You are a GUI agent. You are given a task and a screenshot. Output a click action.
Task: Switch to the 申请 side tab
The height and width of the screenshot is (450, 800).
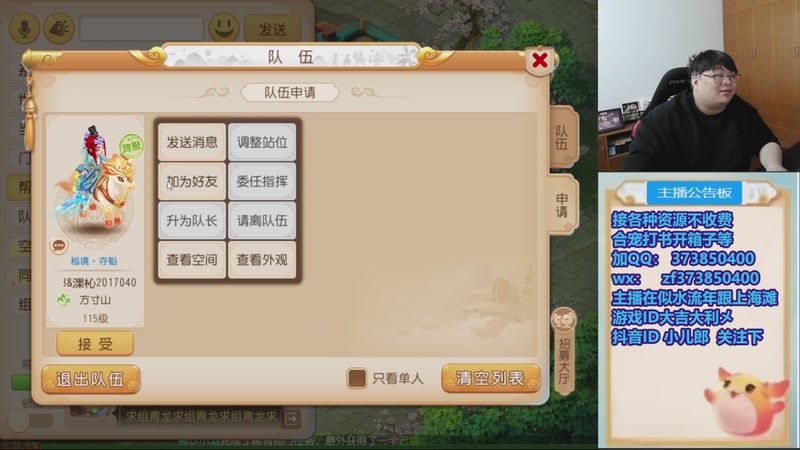pyautogui.click(x=562, y=205)
